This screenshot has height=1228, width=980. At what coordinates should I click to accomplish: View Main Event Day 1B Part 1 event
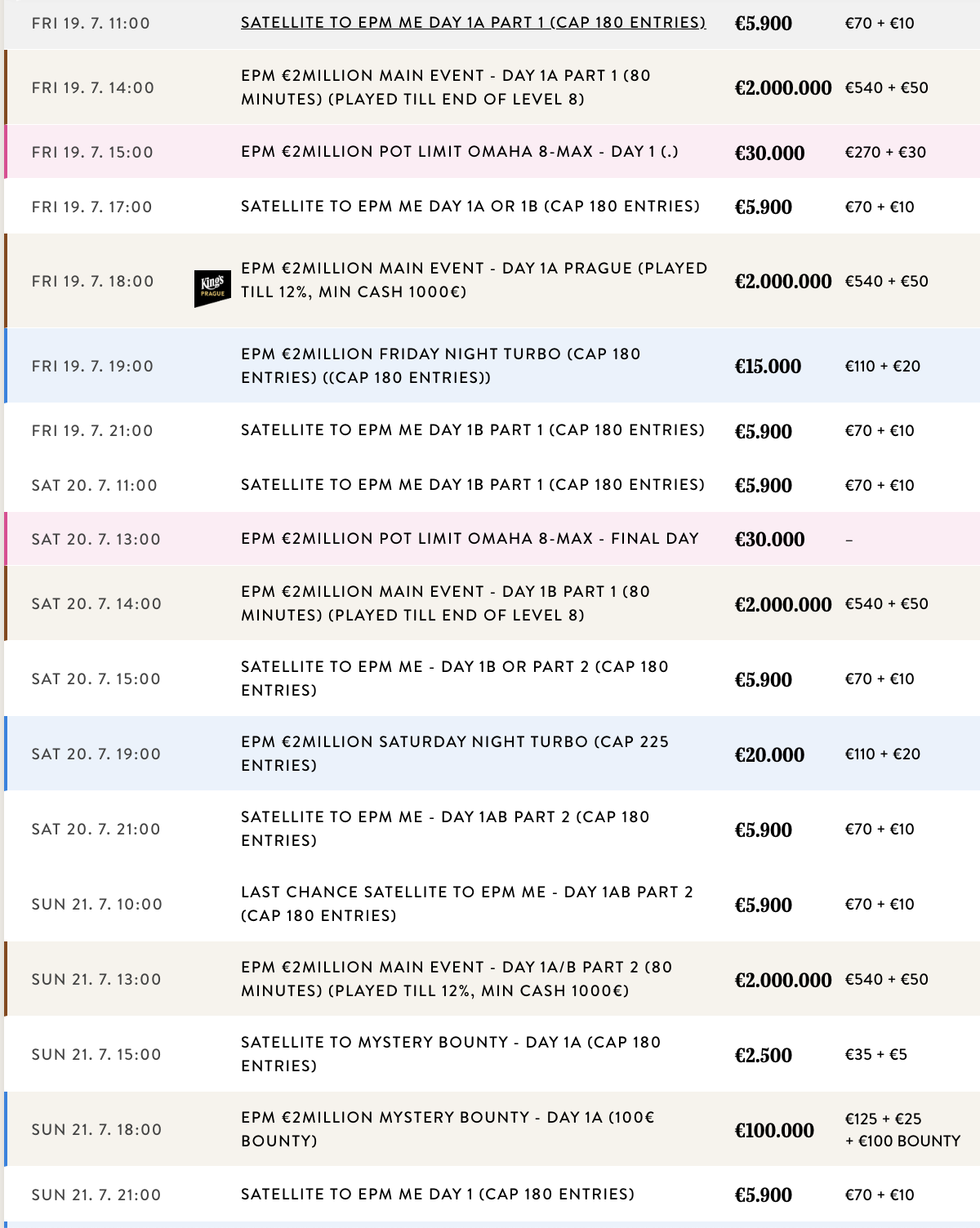tap(445, 603)
